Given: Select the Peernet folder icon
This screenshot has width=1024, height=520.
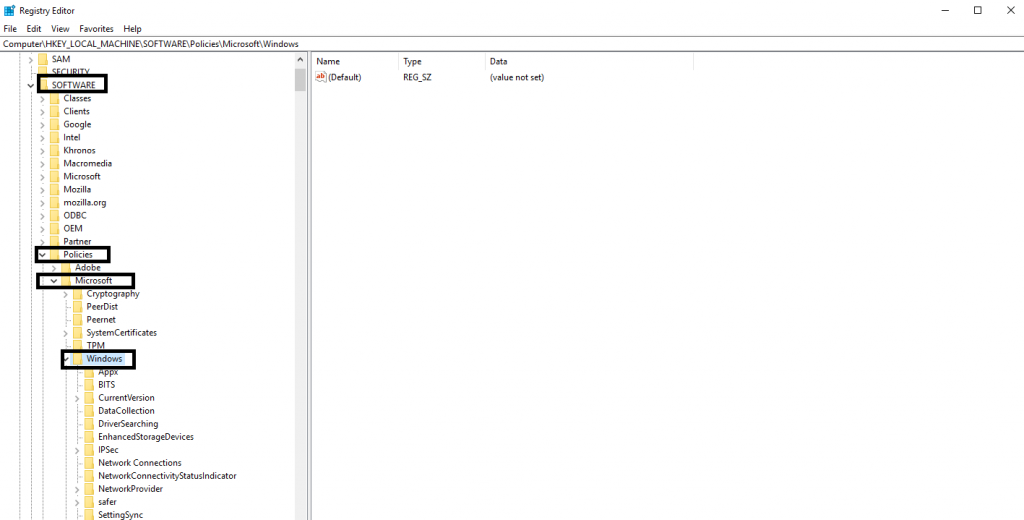Looking at the screenshot, I should coord(78,319).
